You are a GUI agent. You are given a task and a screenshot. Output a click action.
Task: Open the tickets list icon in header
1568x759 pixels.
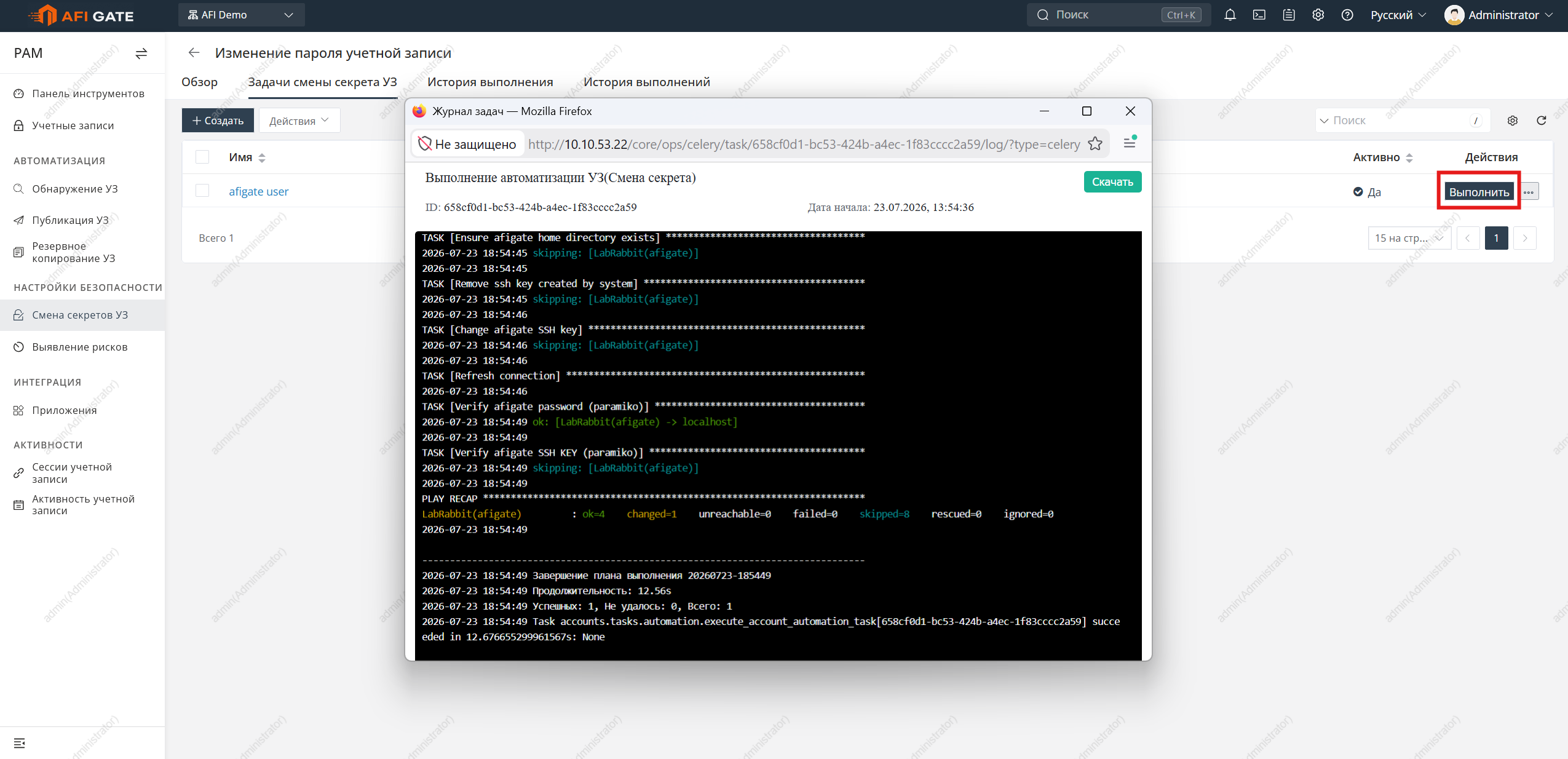click(x=1289, y=15)
